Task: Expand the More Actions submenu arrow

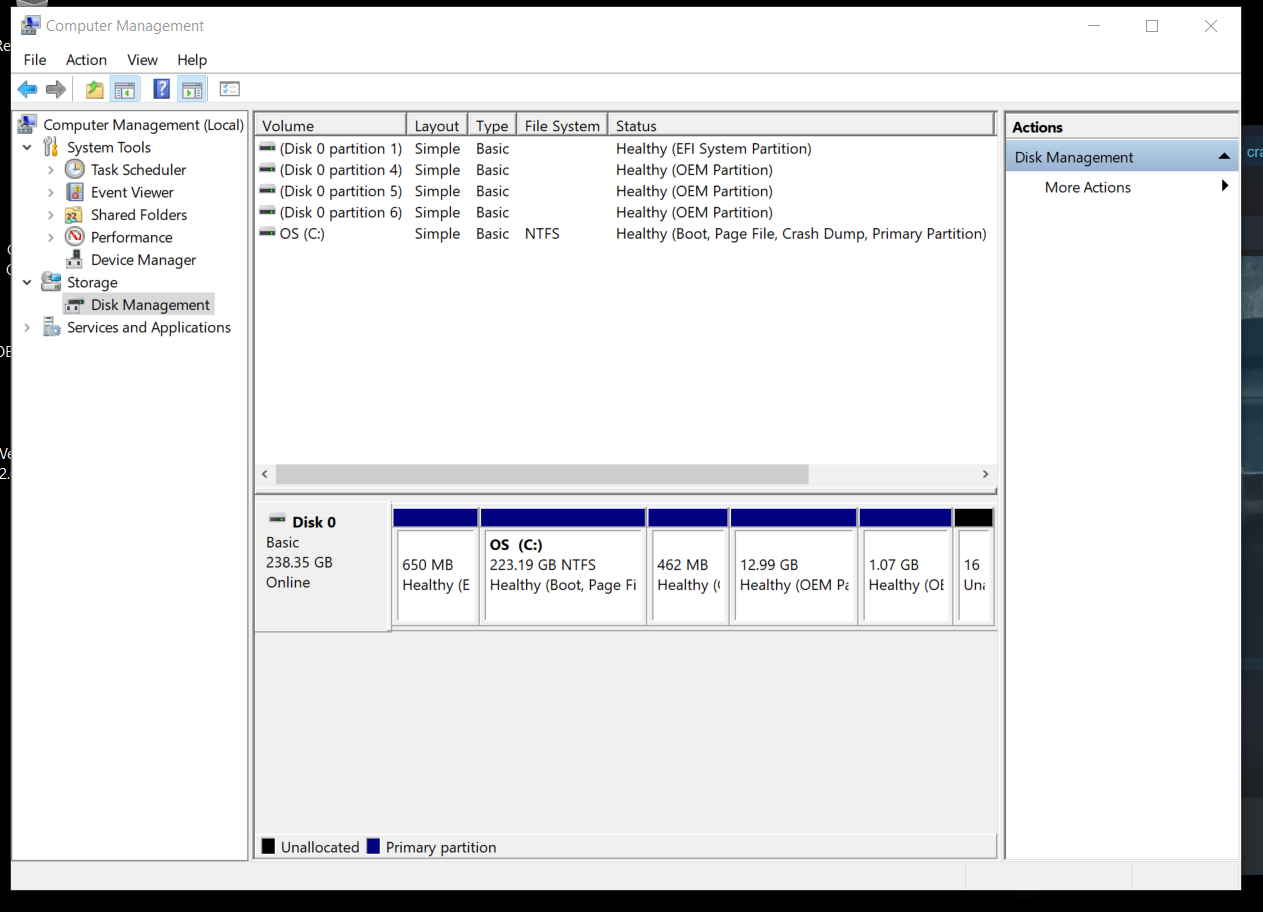Action: pyautogui.click(x=1225, y=186)
